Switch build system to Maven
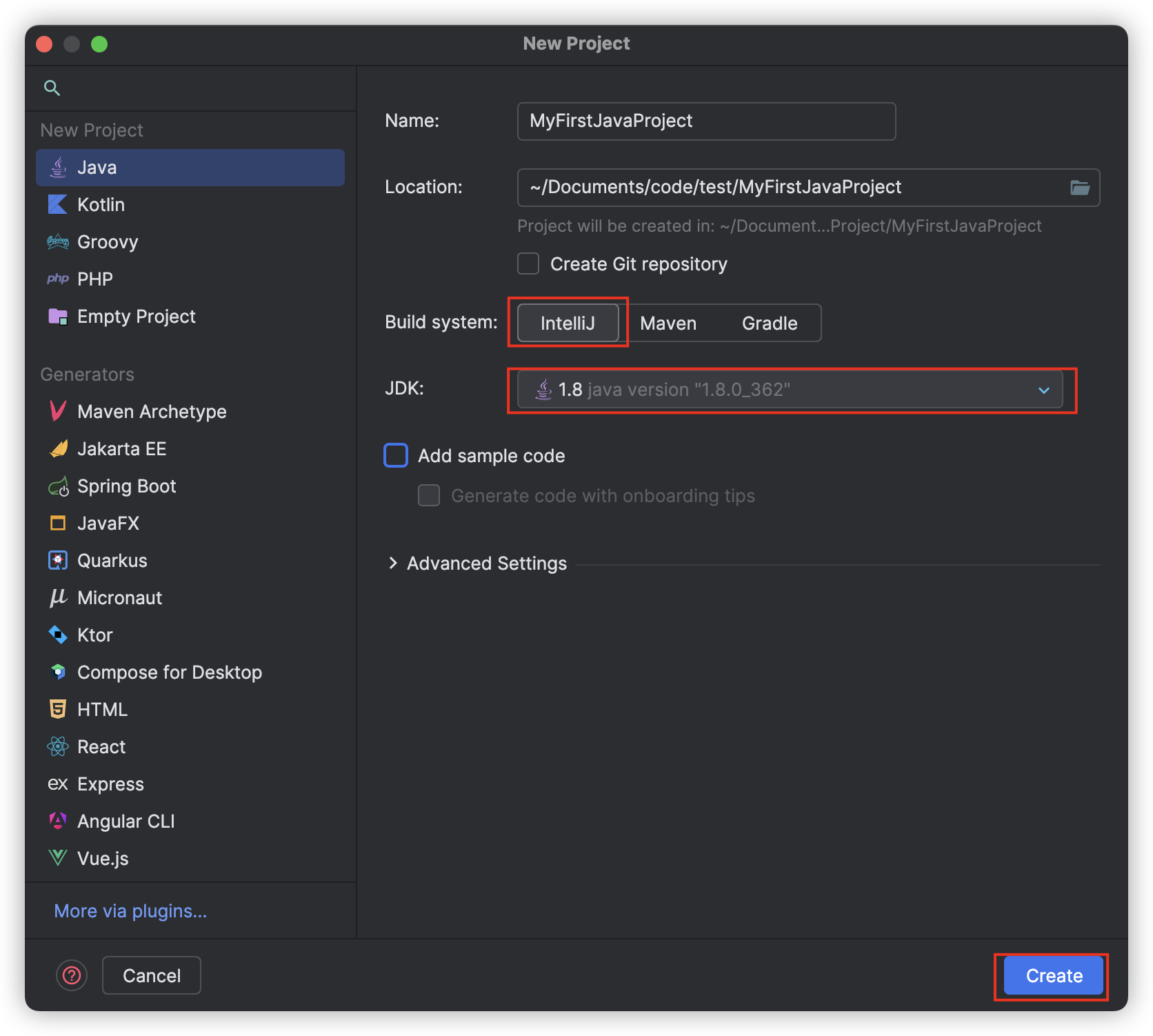 coord(668,323)
